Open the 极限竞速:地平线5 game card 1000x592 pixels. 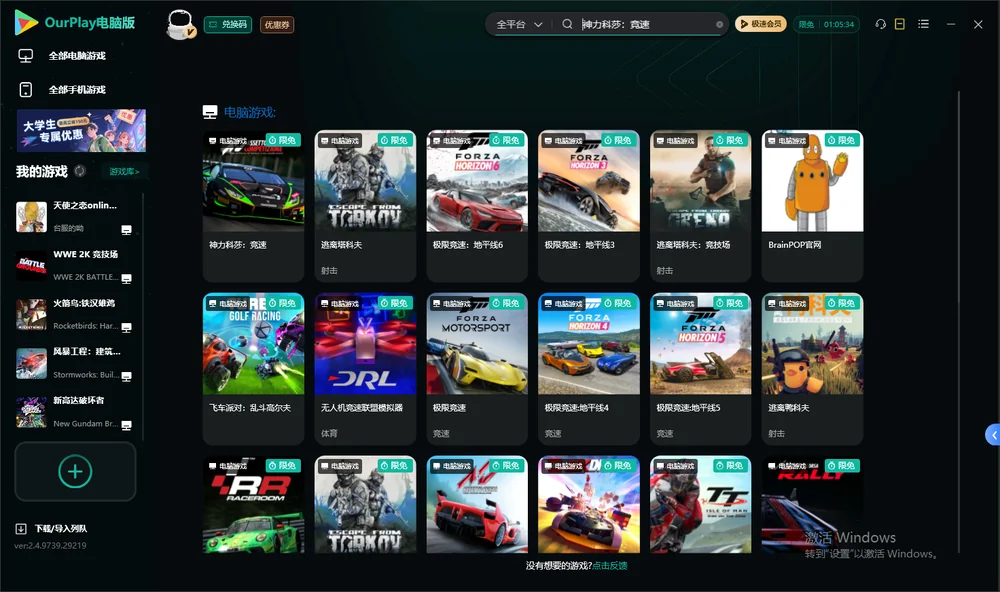point(700,369)
